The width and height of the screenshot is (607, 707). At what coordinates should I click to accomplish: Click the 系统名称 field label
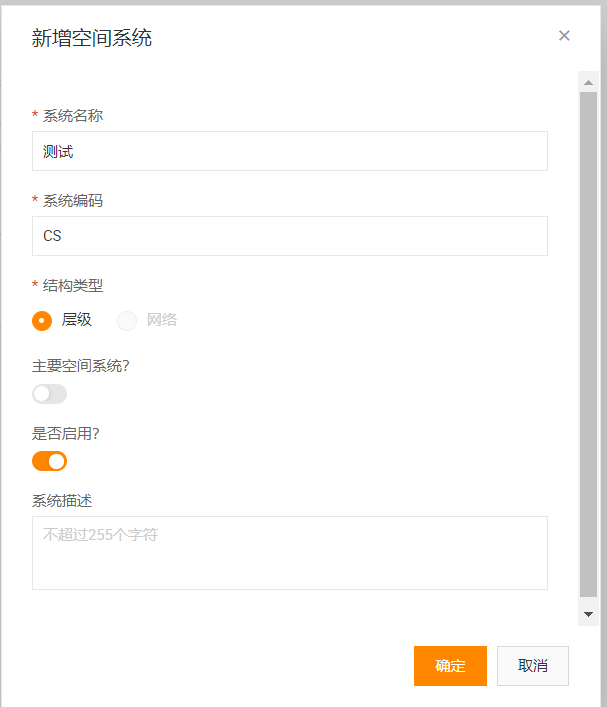coord(73,116)
